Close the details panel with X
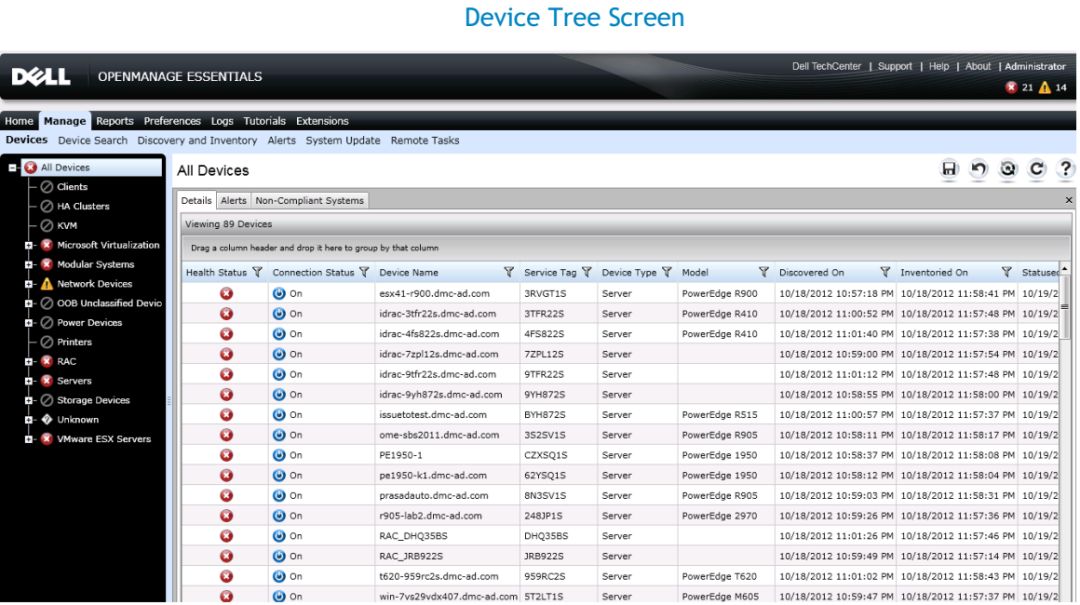Screen dimensions: 1080x605 coord(1069,201)
